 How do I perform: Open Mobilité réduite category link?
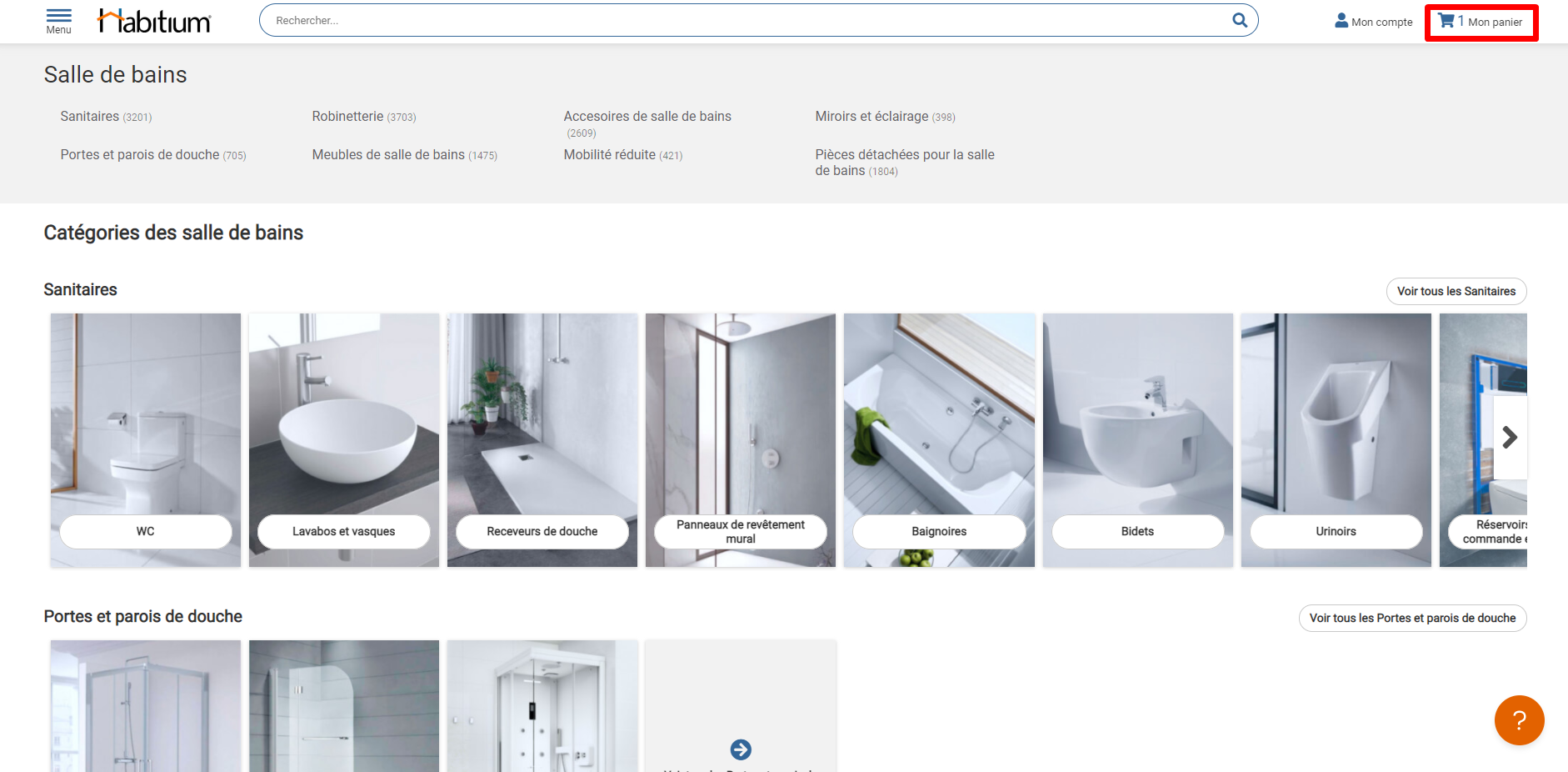tap(623, 155)
